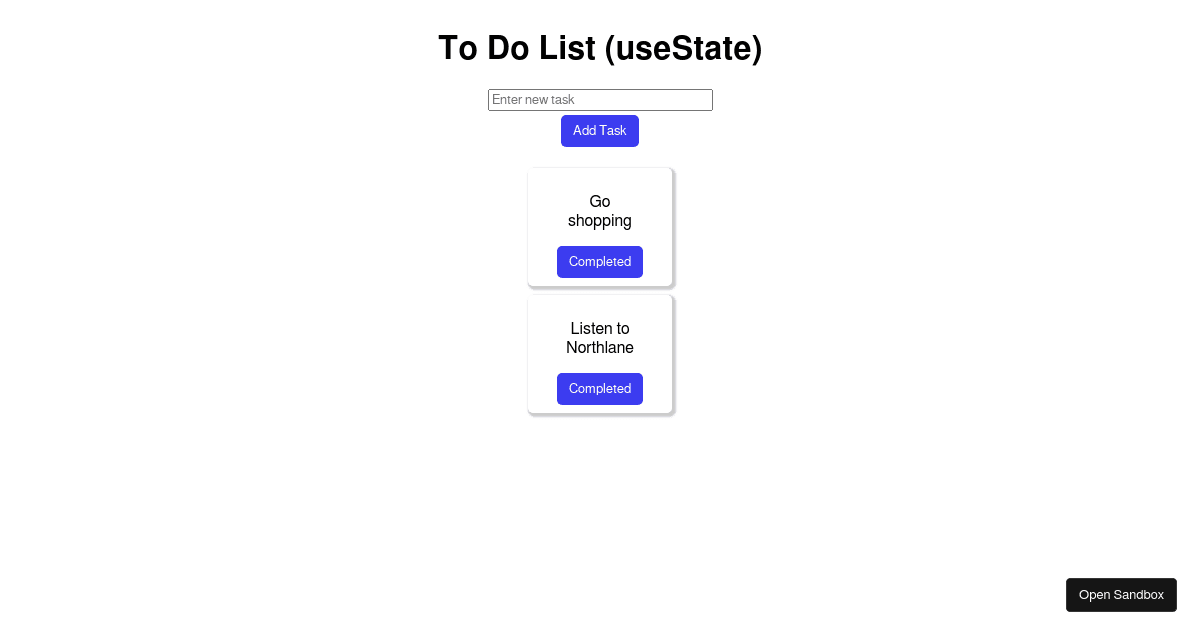Click the 'To Do List (useState)' heading
This screenshot has height=630, width=1200.
[x=600, y=47]
